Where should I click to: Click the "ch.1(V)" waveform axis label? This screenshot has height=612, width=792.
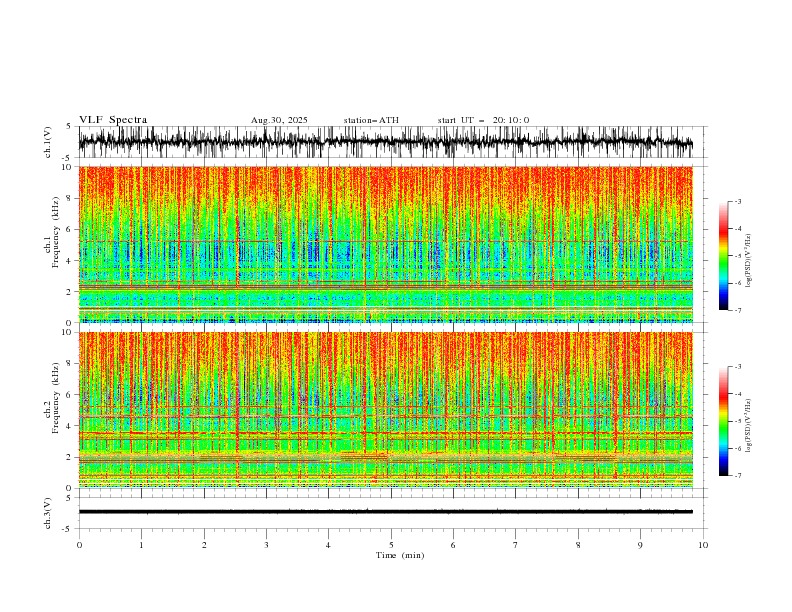pos(48,142)
